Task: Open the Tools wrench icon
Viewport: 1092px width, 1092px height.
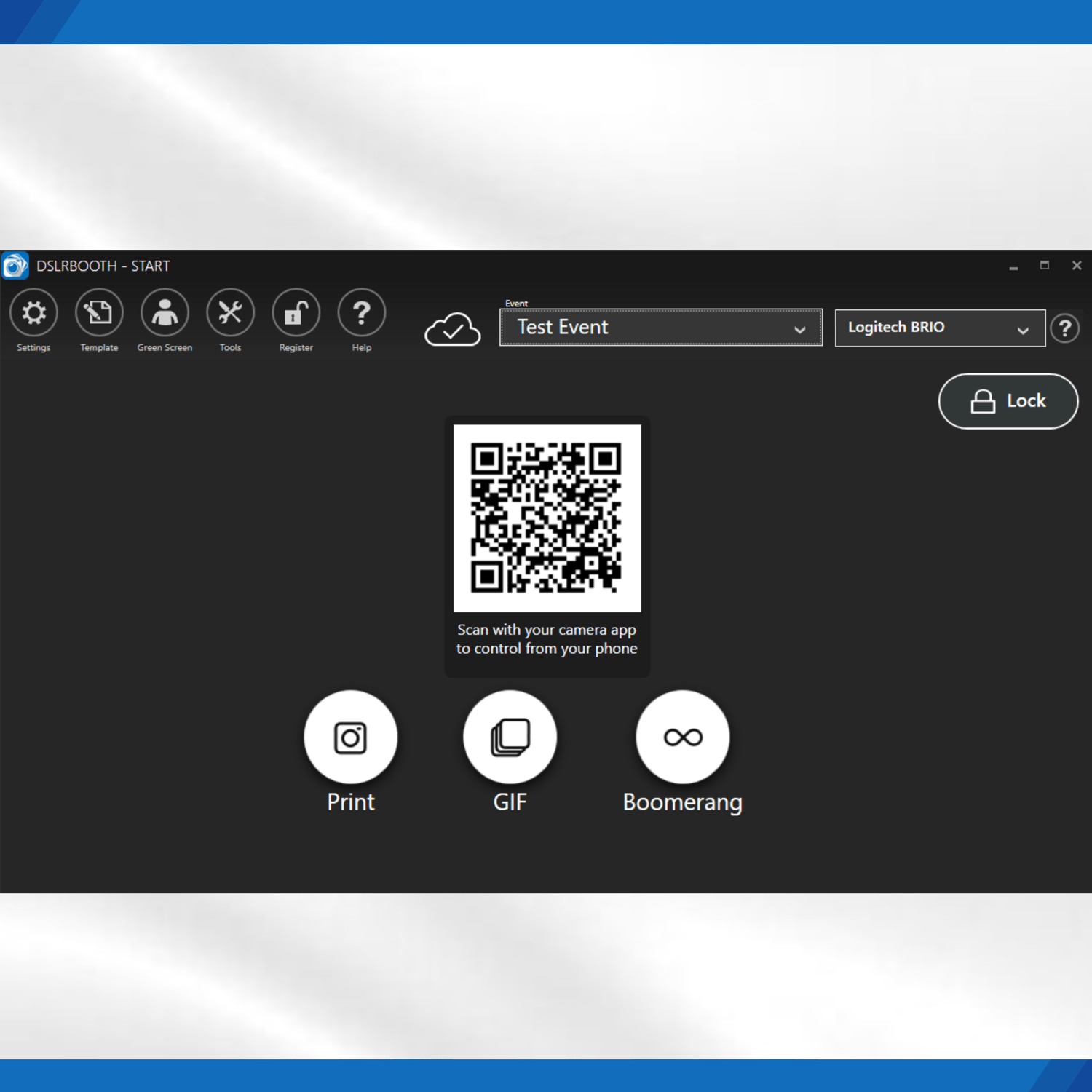Action: tap(230, 313)
